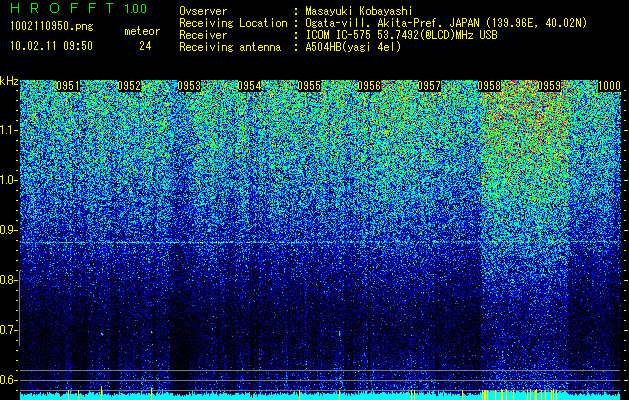Click the 0958 time marker

point(489,86)
